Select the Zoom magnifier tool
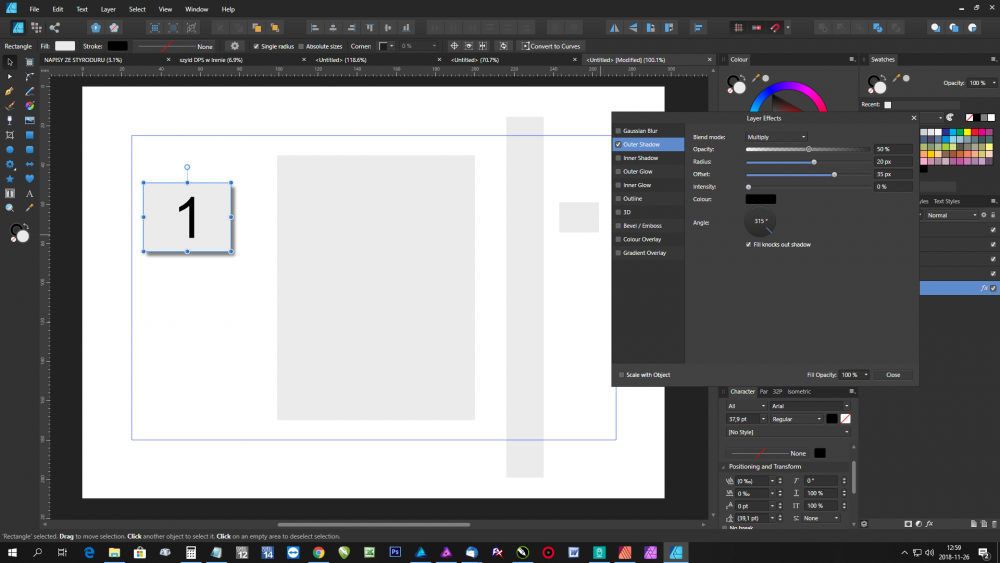Screen dimensions: 1000x563 (10, 208)
